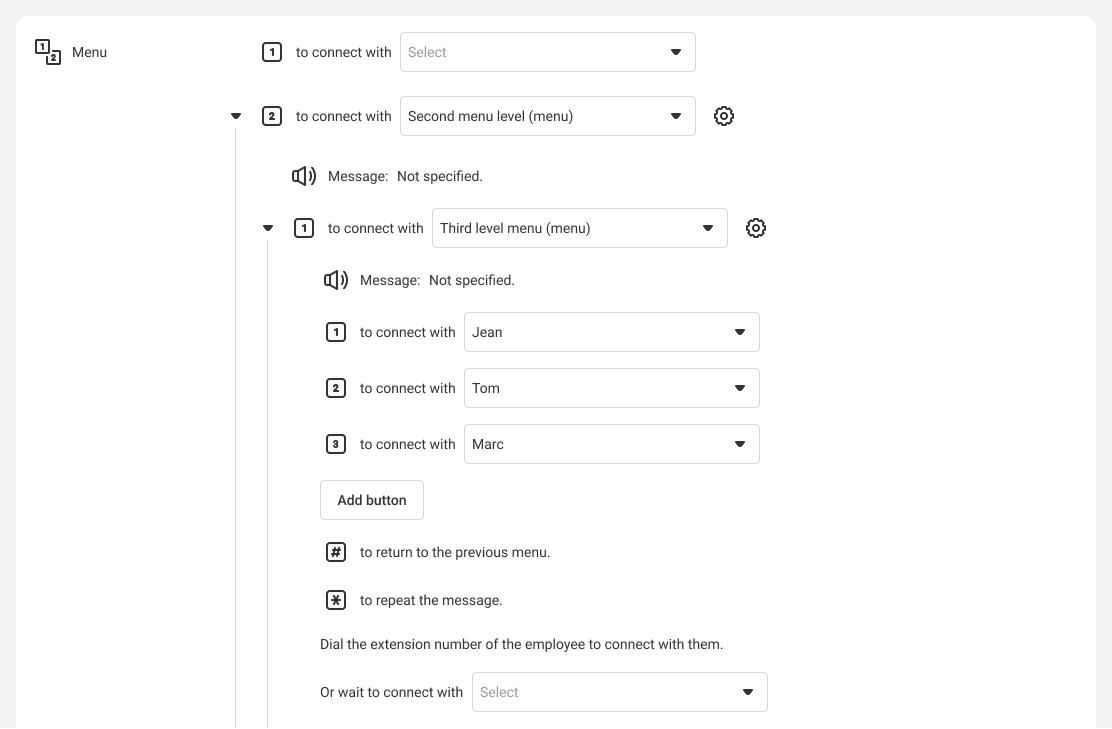Click the speaker icon above the Jean row
The height and width of the screenshot is (729, 1112).
coord(336,280)
